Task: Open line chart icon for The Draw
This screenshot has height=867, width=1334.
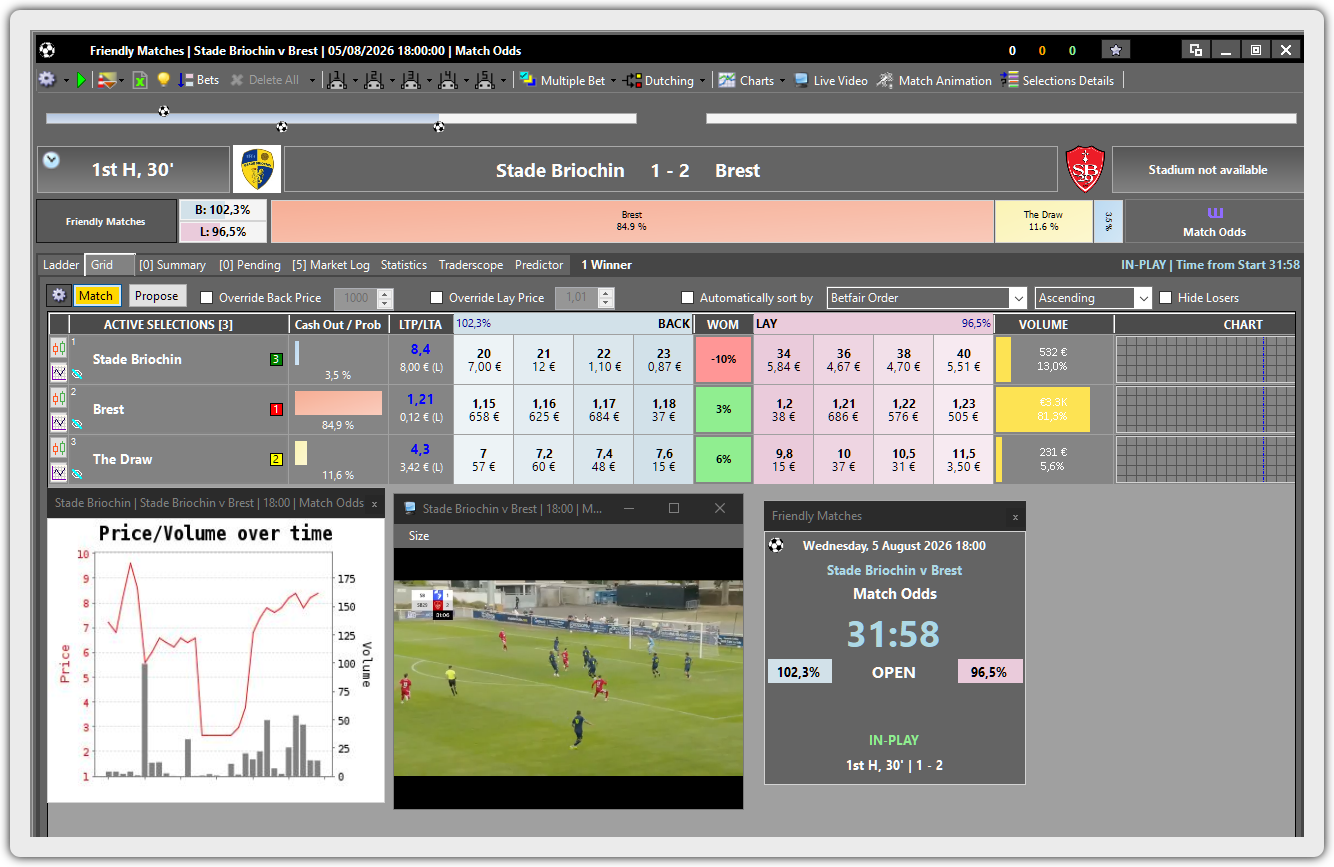Action: click(x=59, y=472)
